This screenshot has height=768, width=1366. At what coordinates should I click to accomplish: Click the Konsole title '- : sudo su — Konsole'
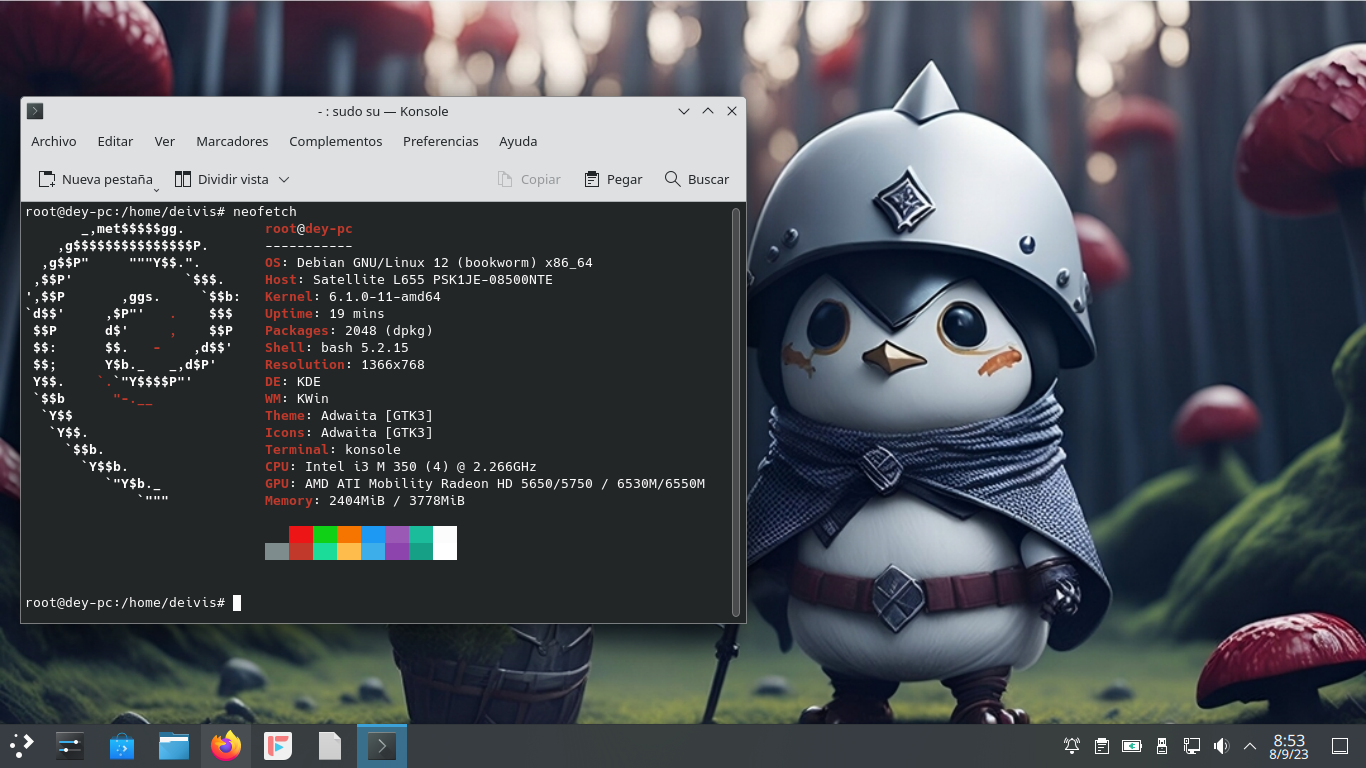(383, 111)
